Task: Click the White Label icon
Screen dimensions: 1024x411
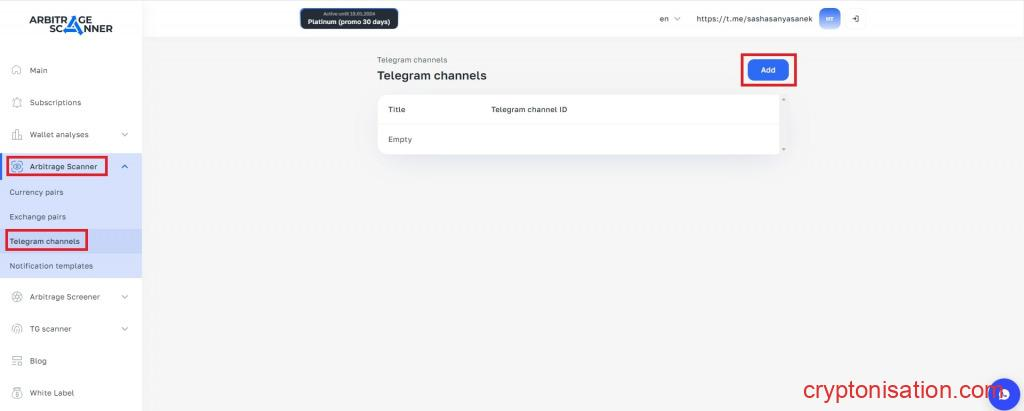Action: coord(17,393)
